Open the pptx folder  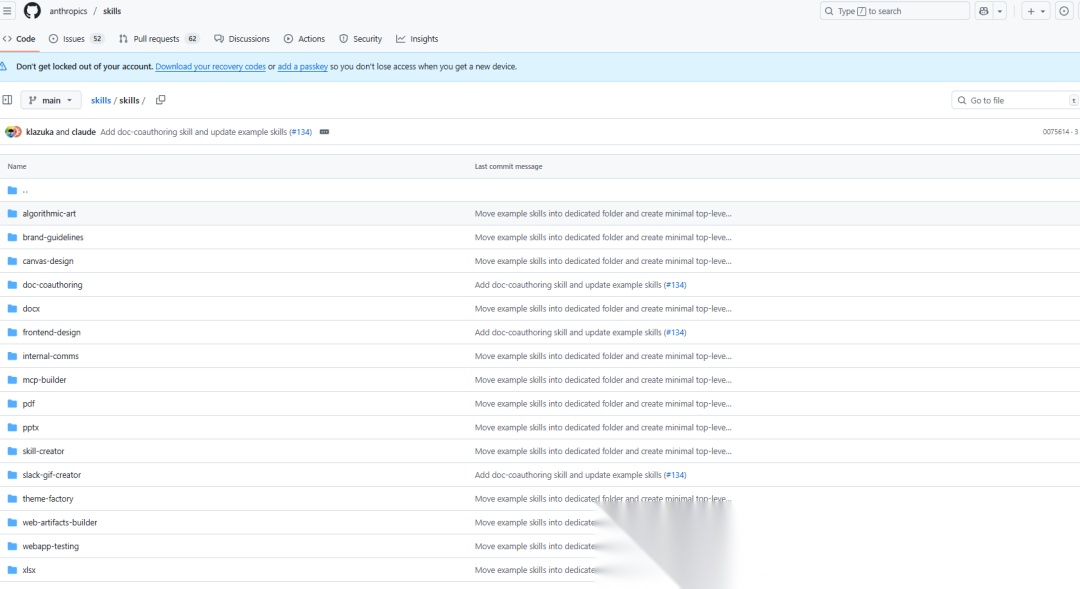(x=30, y=427)
